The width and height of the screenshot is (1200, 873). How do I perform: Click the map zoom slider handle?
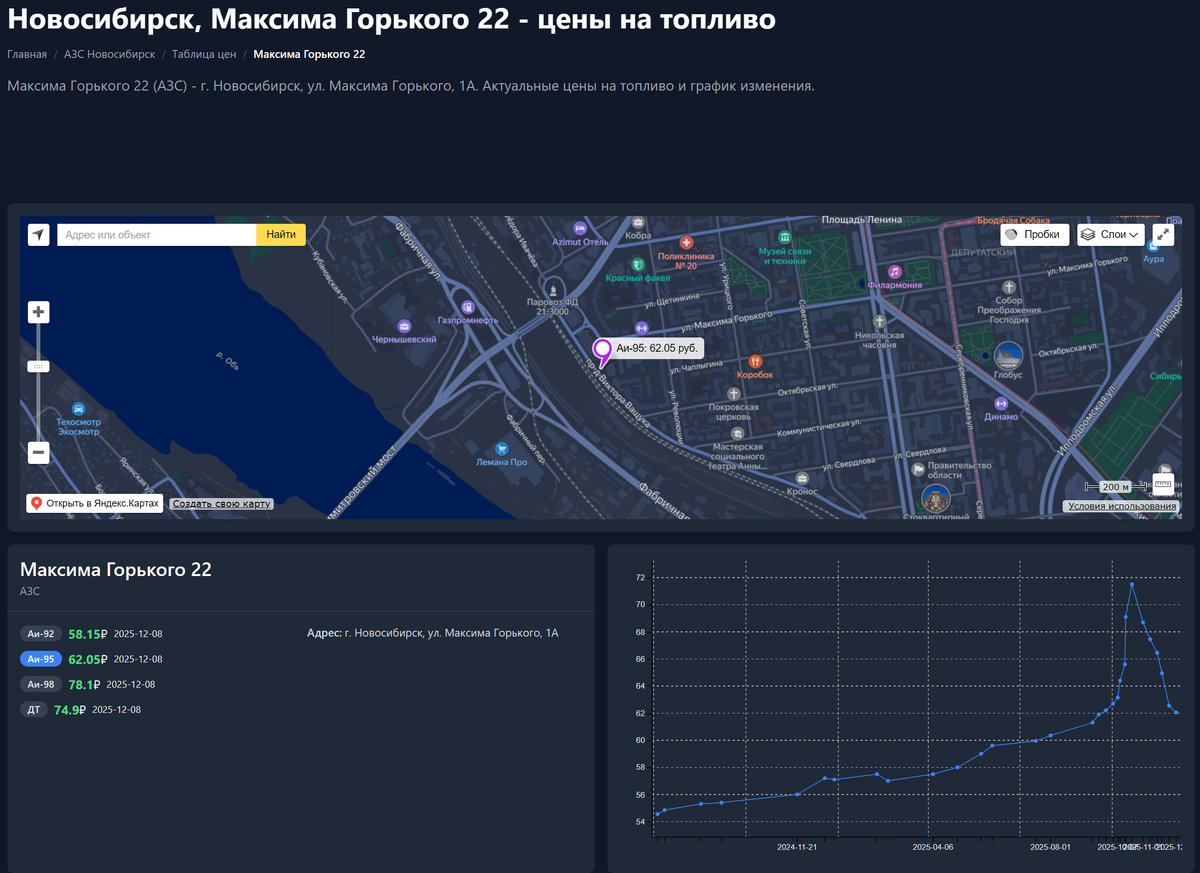38,367
